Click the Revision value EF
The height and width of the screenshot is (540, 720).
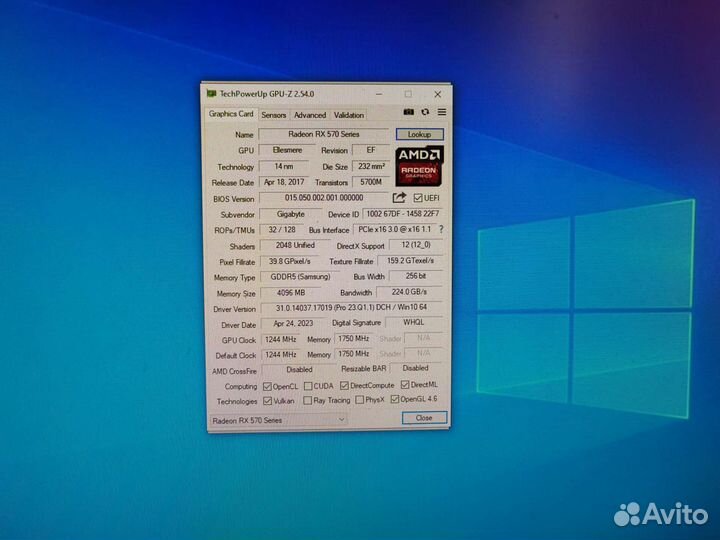(x=371, y=150)
